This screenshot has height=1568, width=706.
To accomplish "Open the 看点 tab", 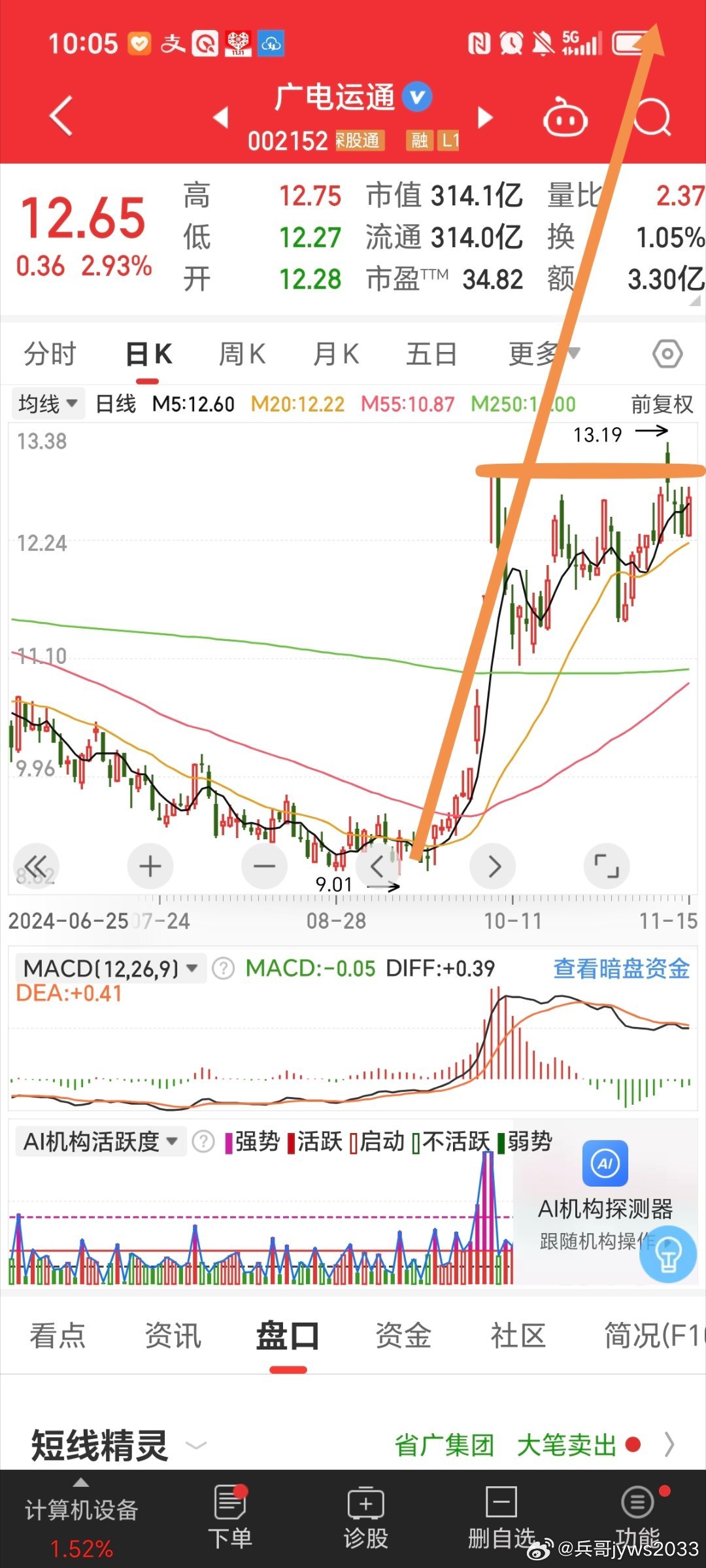I will [58, 1335].
